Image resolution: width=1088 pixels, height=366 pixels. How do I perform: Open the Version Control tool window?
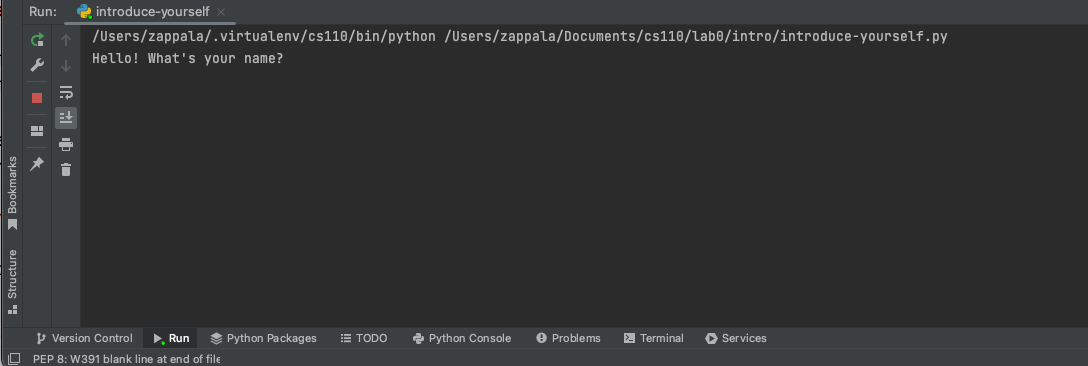click(x=84, y=338)
